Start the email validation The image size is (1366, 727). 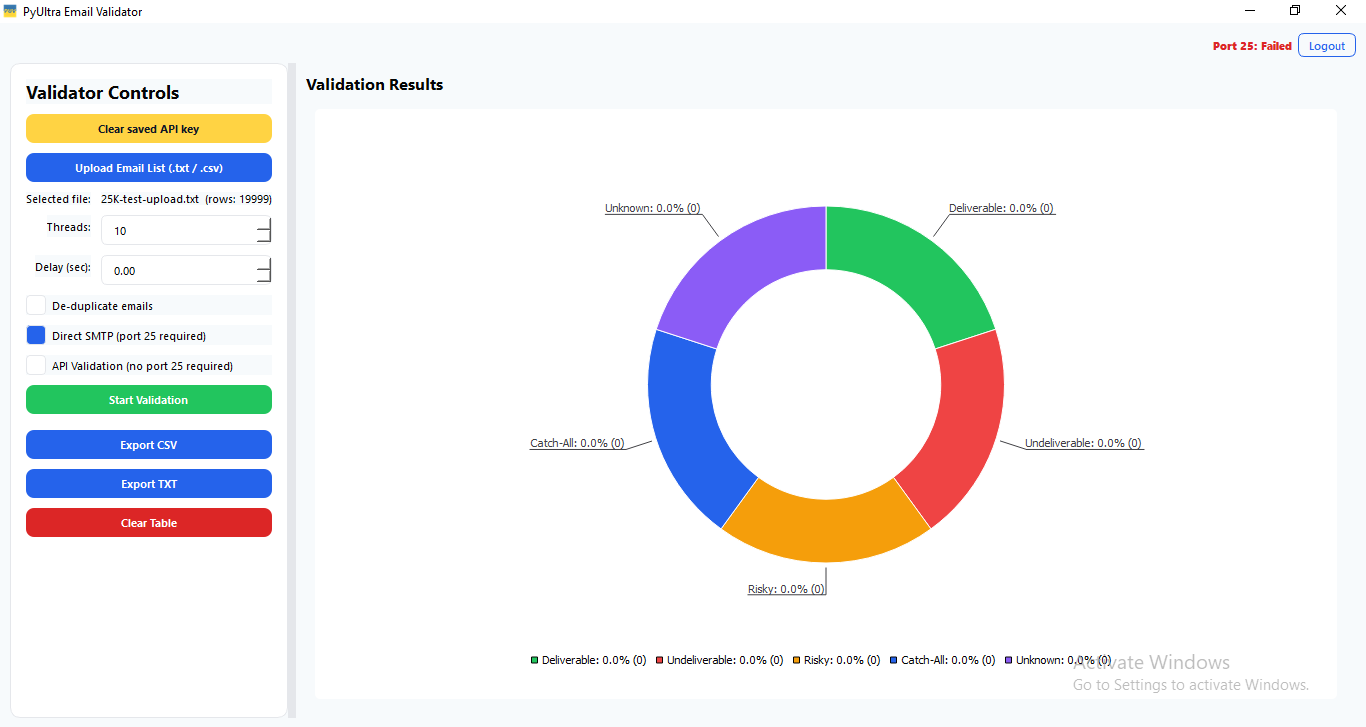coord(148,399)
